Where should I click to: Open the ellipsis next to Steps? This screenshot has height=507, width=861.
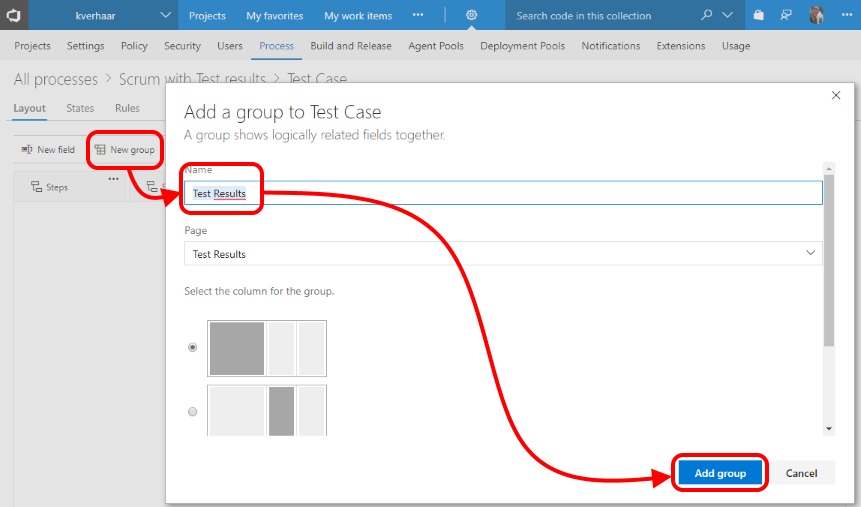113,179
